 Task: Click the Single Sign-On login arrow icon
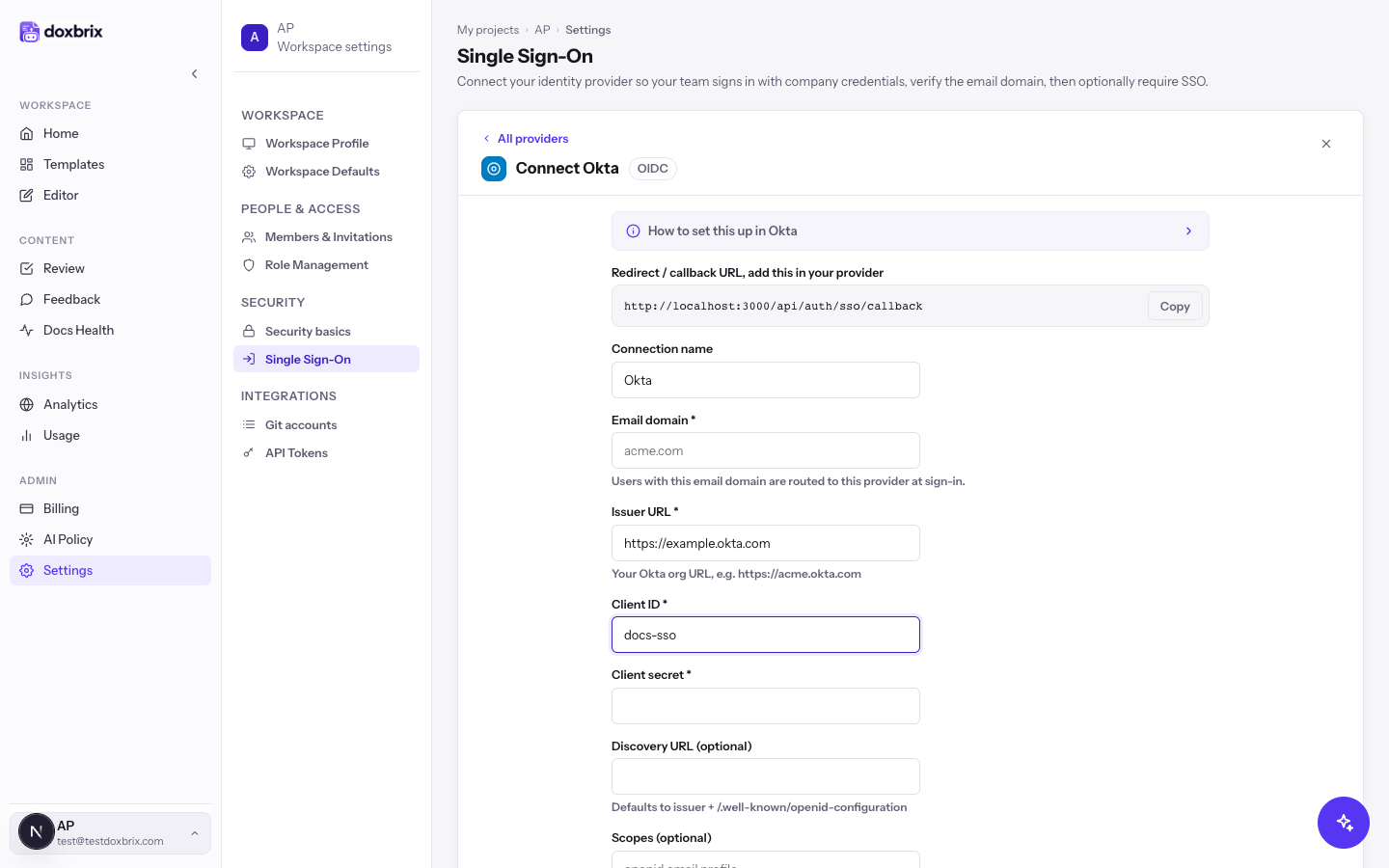click(249, 359)
